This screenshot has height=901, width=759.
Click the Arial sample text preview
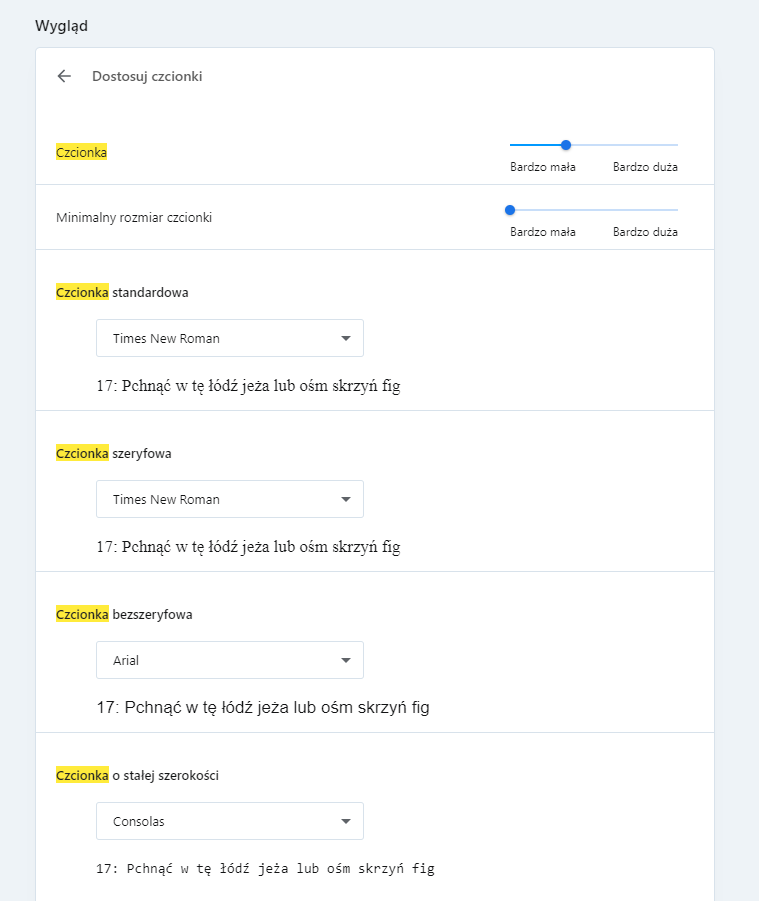pyautogui.click(x=263, y=707)
